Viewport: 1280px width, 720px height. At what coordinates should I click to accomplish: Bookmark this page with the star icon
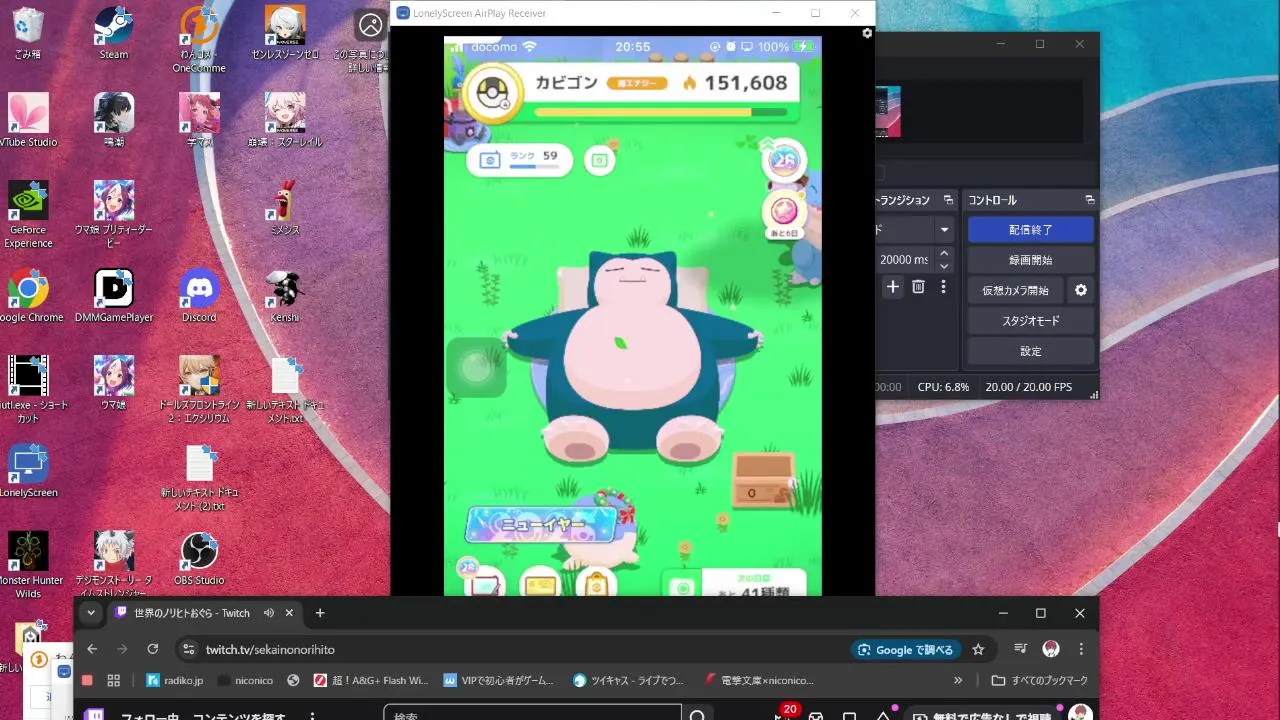pos(978,649)
